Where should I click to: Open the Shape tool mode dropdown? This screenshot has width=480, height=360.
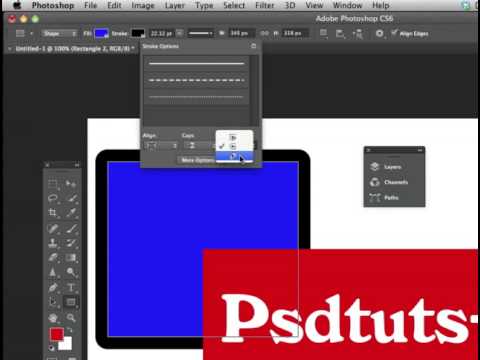[59, 33]
